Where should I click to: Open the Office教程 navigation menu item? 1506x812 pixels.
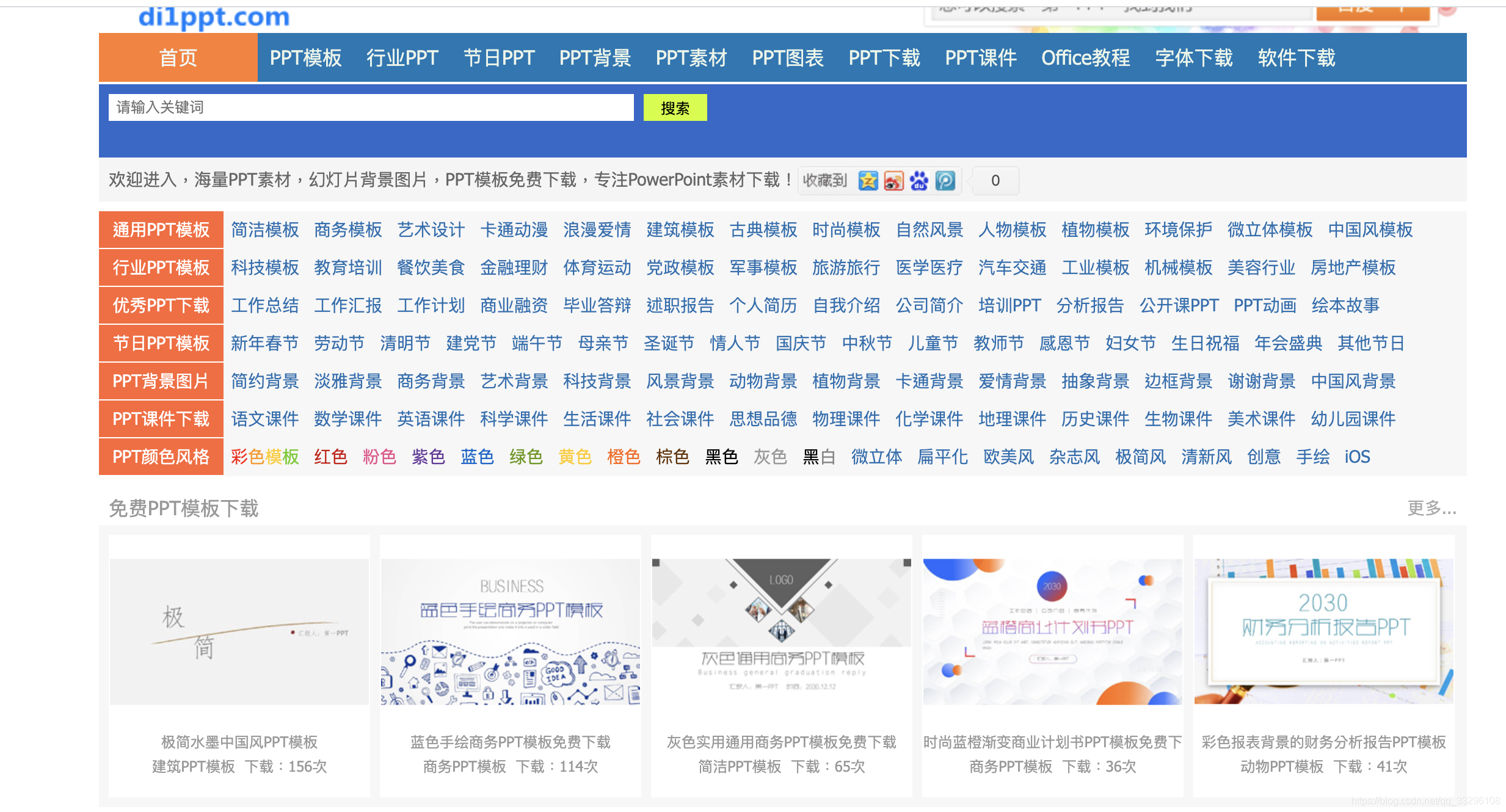point(1085,58)
